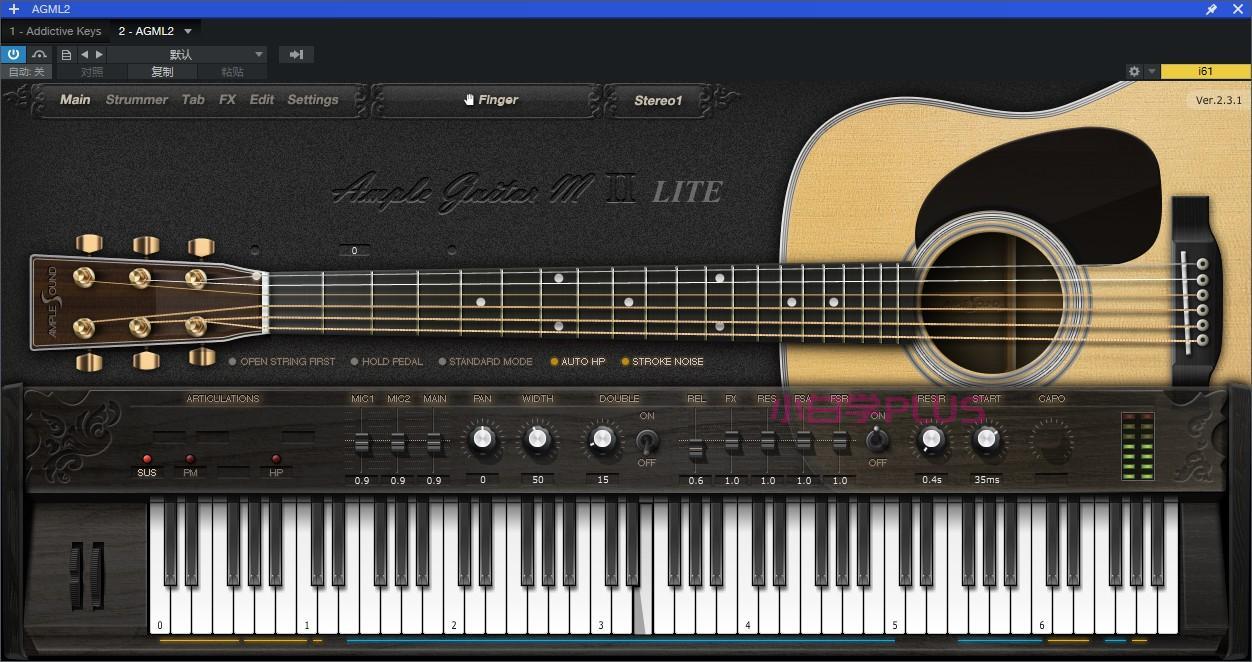
Task: Click the FSR fader
Action: [840, 441]
